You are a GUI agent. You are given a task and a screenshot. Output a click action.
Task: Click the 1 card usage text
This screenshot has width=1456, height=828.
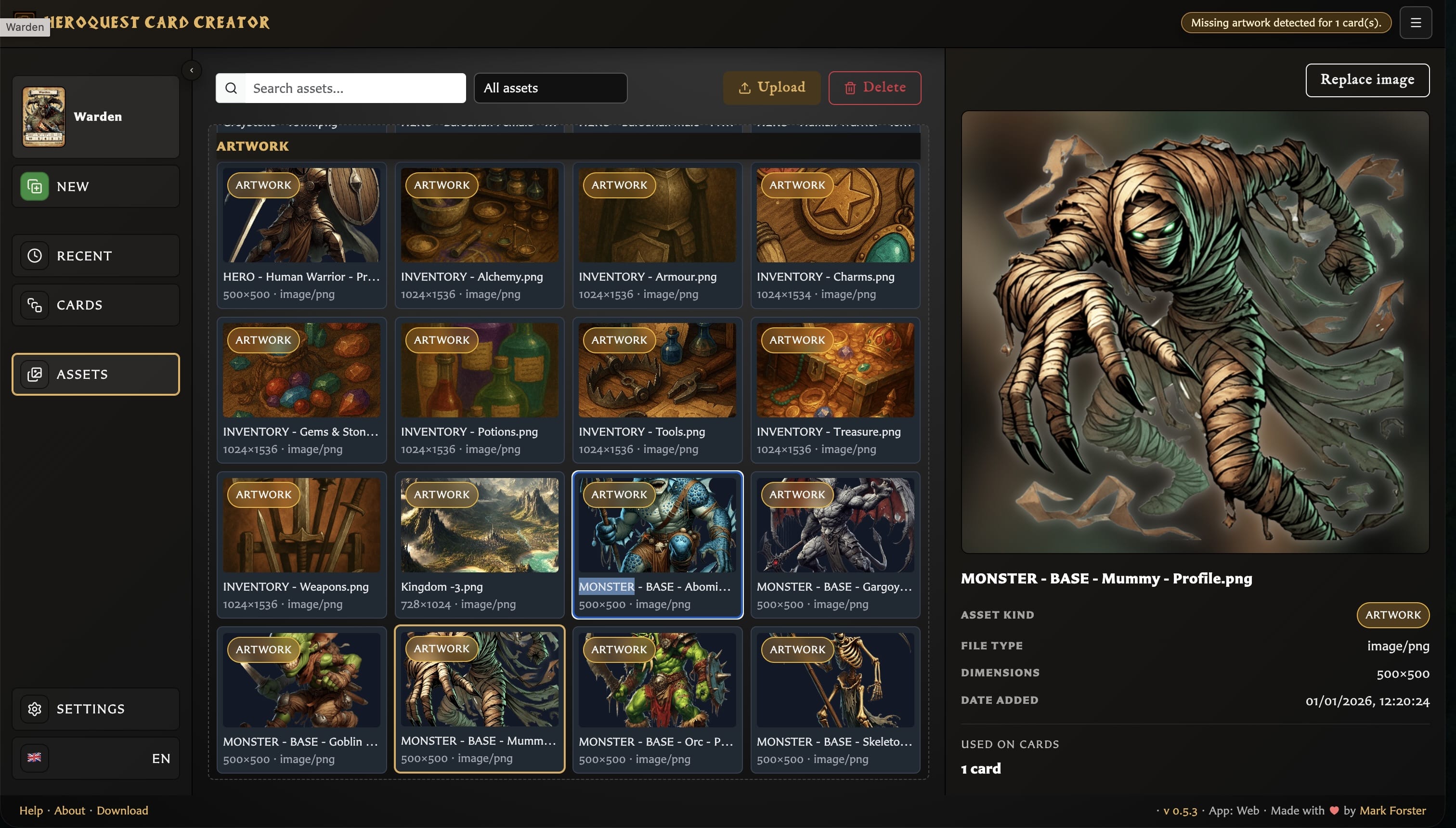980,769
